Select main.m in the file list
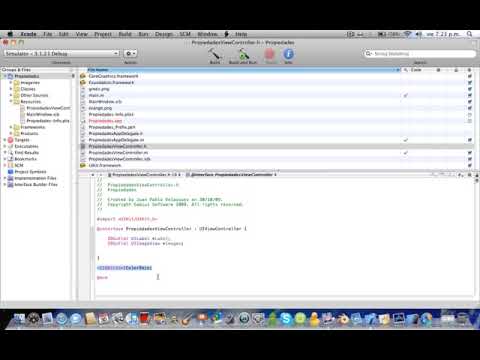The height and width of the screenshot is (360, 480). coord(96,95)
